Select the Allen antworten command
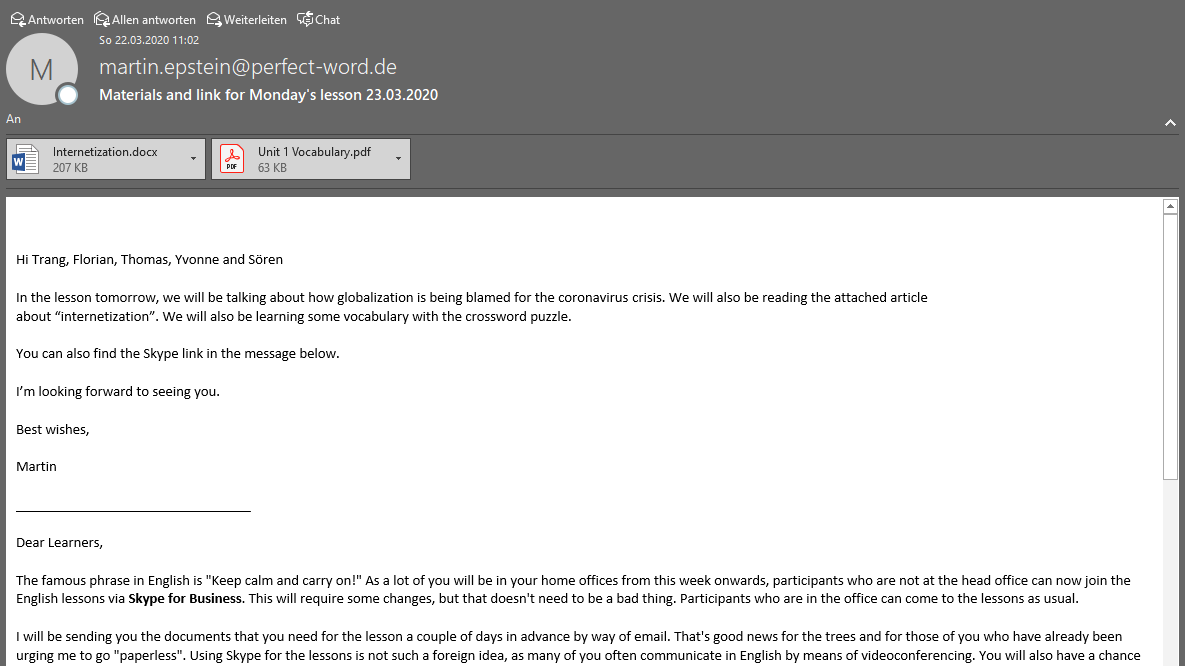The width and height of the screenshot is (1185, 666). (144, 20)
